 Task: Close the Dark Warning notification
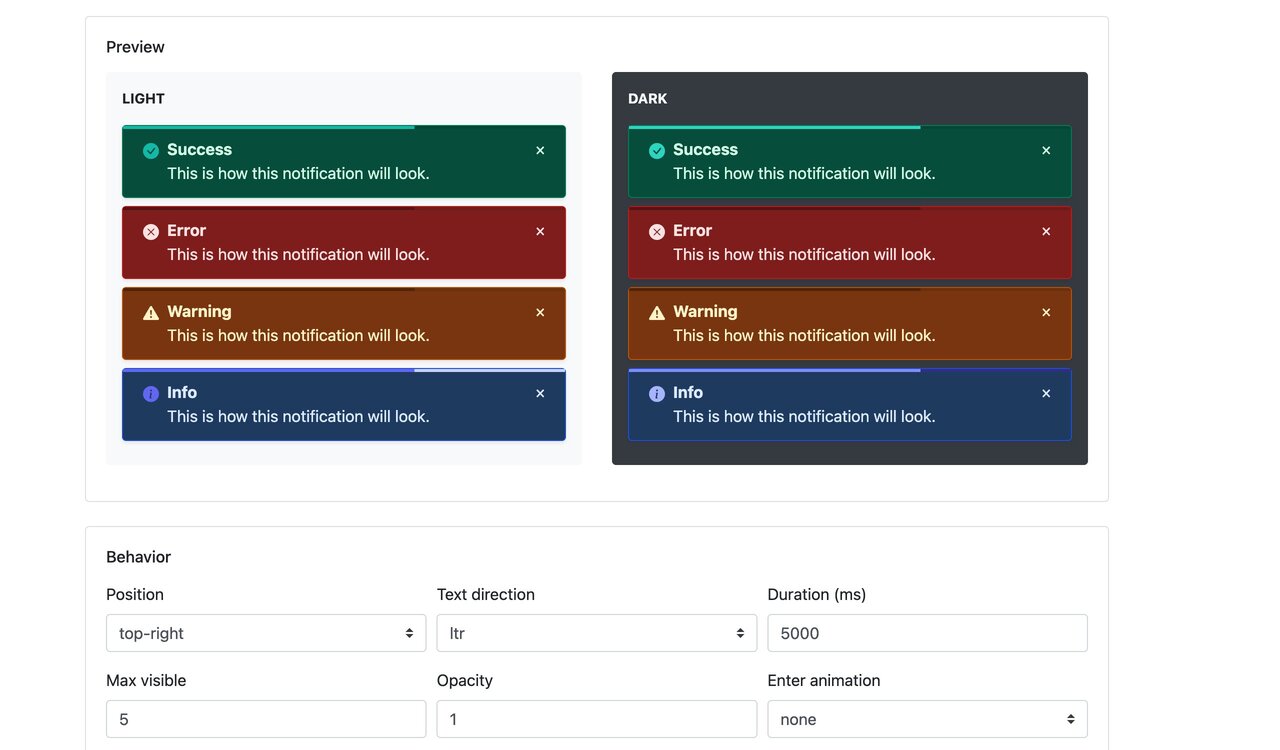tap(1046, 312)
